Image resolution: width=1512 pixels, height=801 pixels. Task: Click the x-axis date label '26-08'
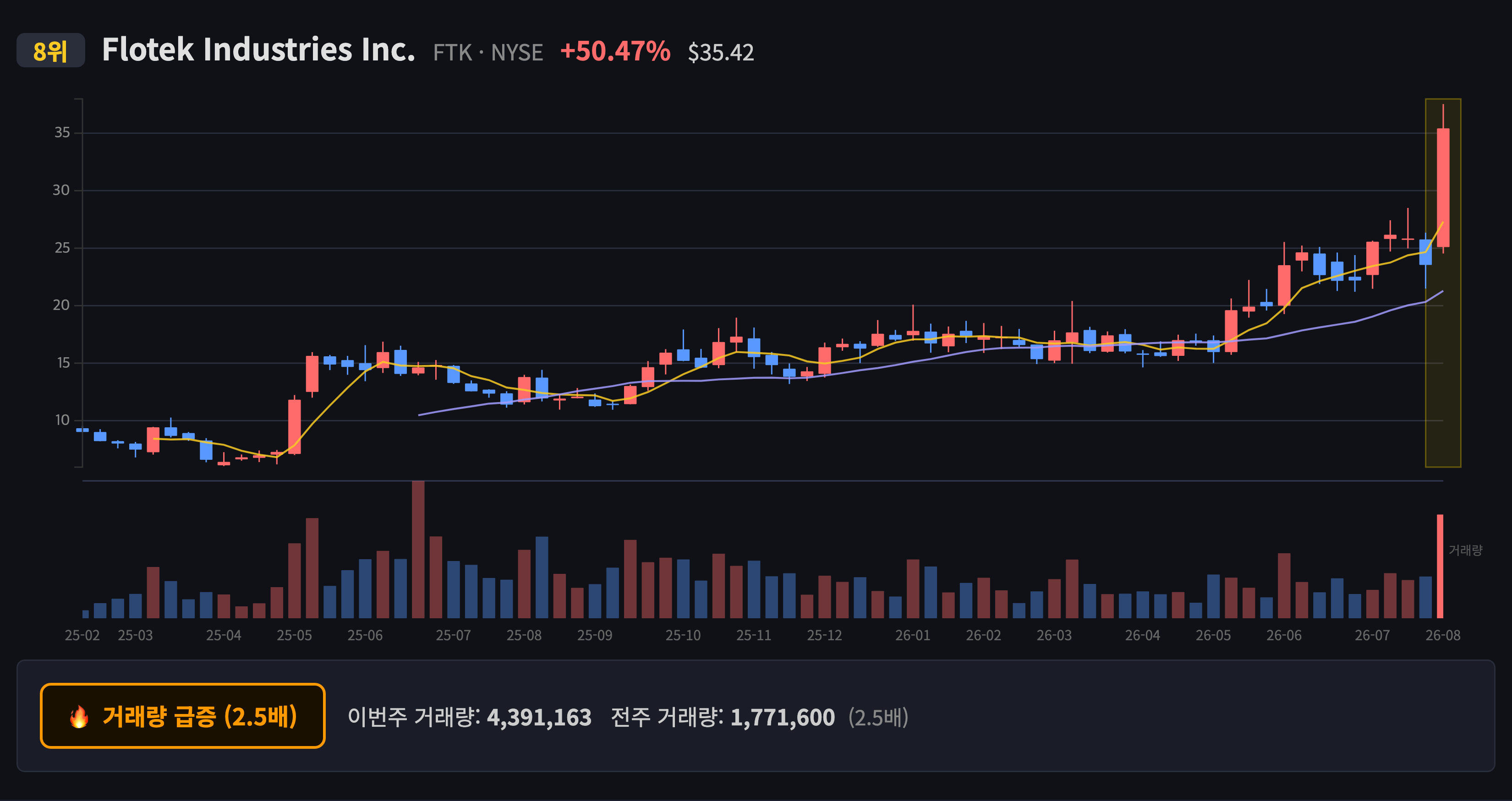tap(1443, 636)
